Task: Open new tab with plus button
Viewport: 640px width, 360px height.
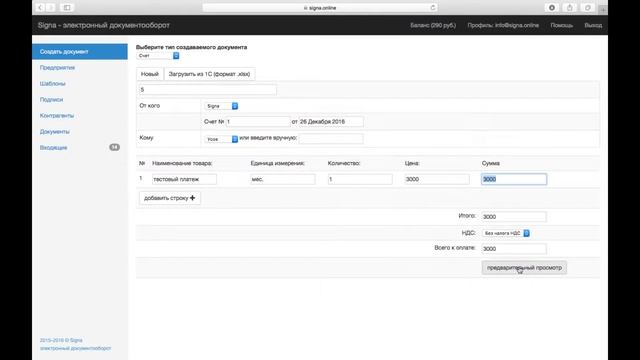Action: click(x=603, y=9)
